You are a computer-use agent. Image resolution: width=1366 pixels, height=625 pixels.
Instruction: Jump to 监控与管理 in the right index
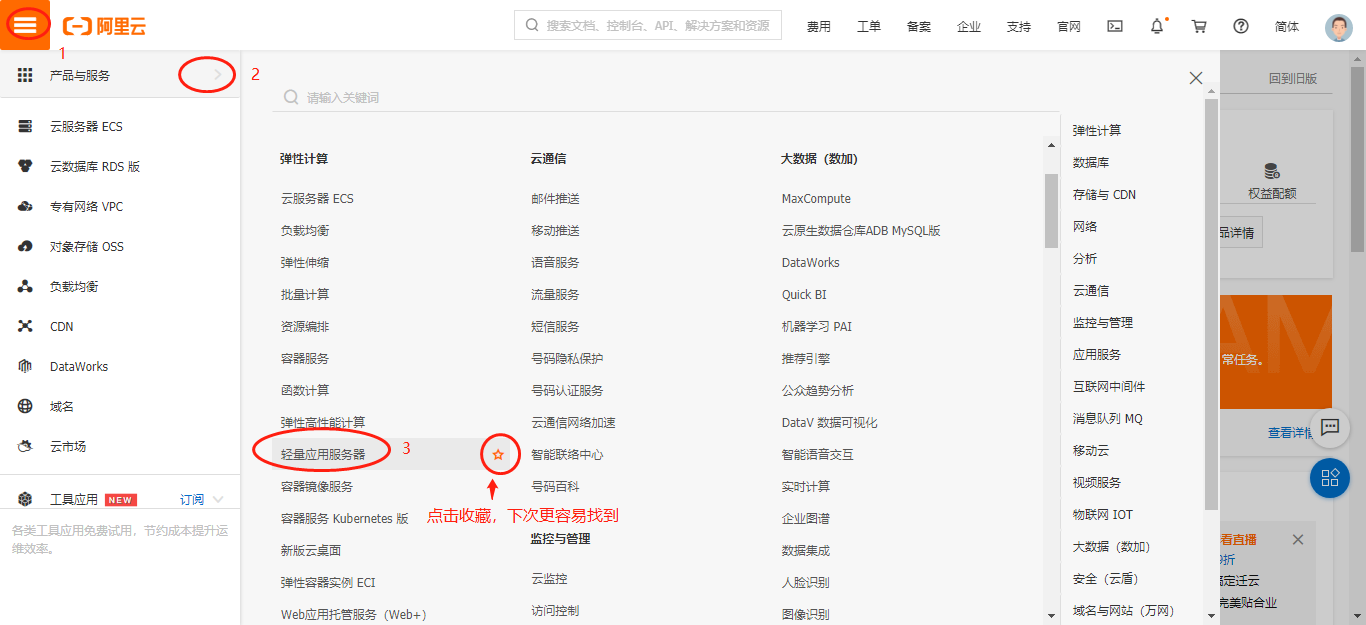(1103, 323)
